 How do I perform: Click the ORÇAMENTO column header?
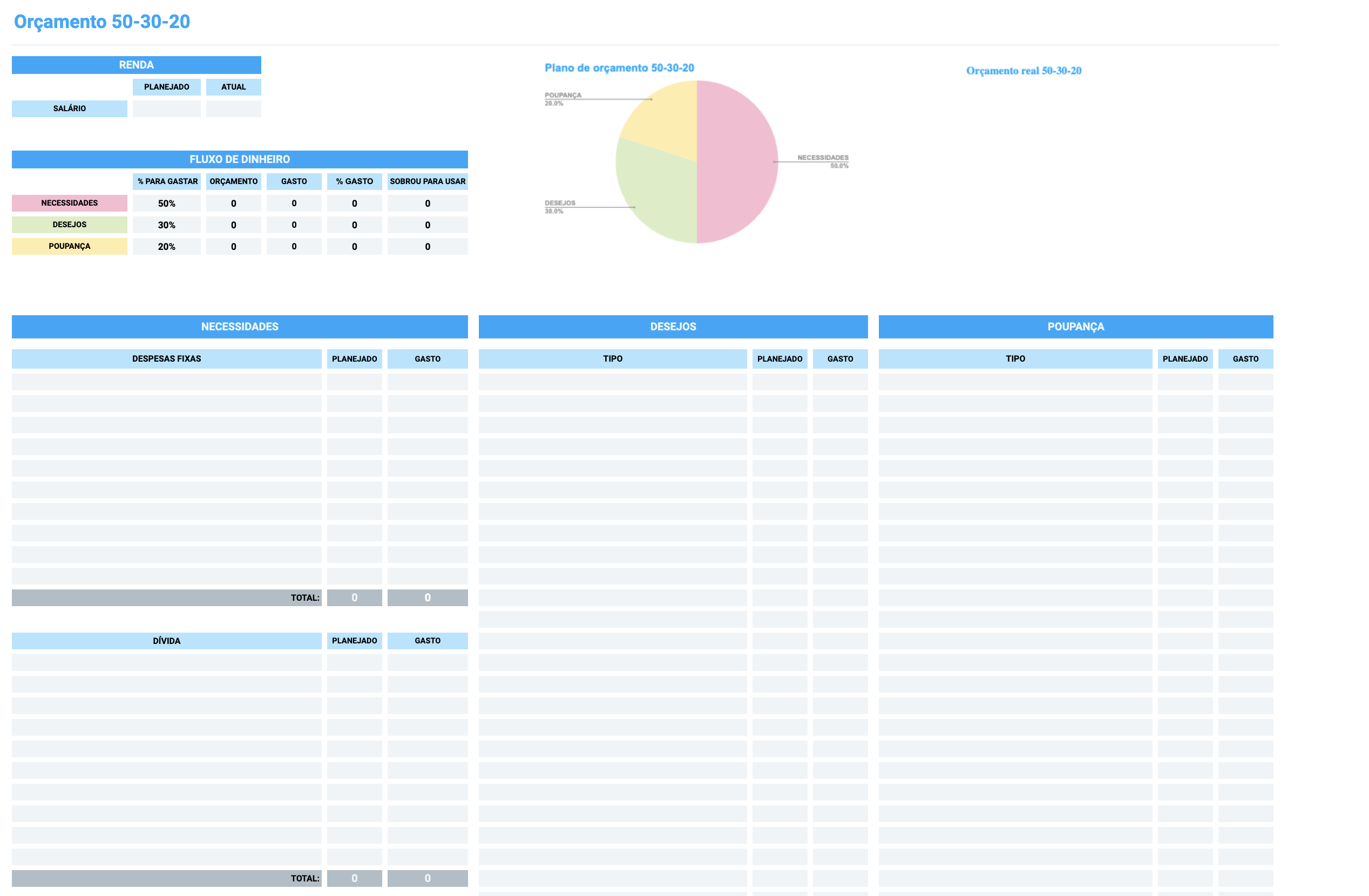(233, 181)
